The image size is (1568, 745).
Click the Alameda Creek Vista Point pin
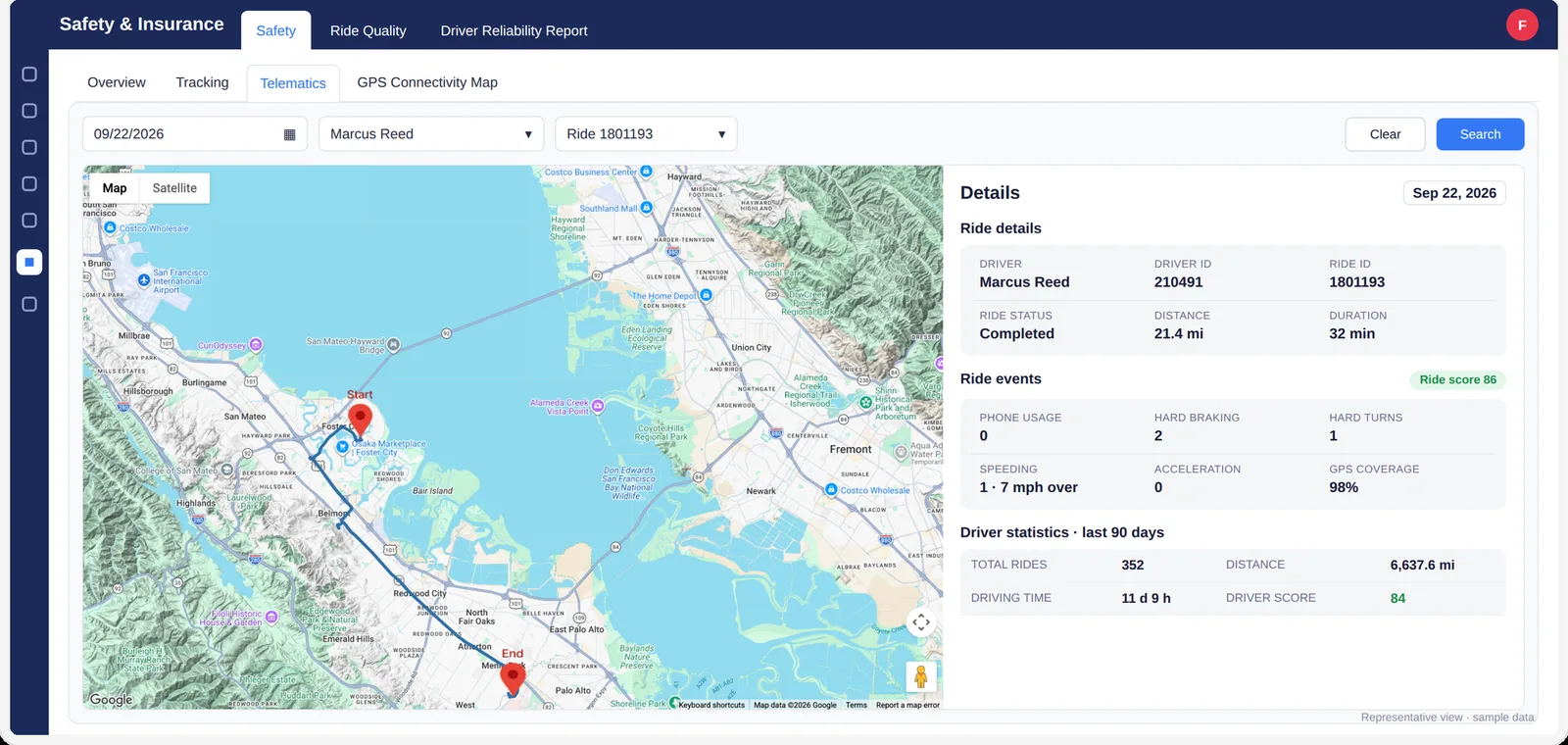tap(598, 406)
